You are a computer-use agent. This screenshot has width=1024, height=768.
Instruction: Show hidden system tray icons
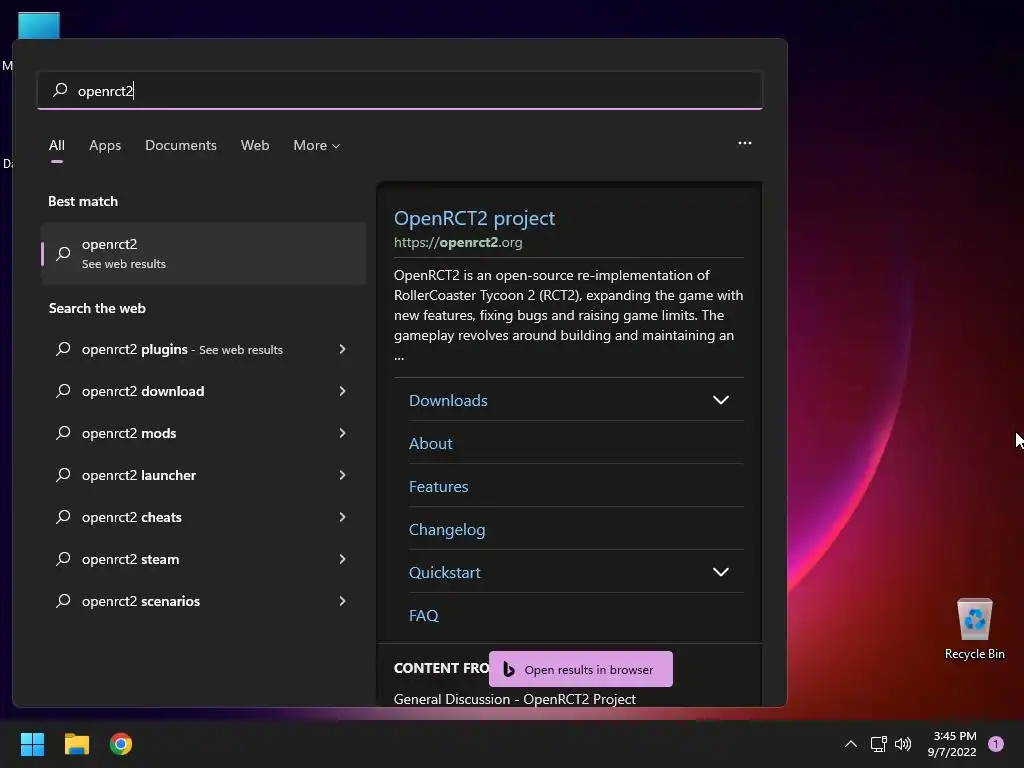(850, 744)
